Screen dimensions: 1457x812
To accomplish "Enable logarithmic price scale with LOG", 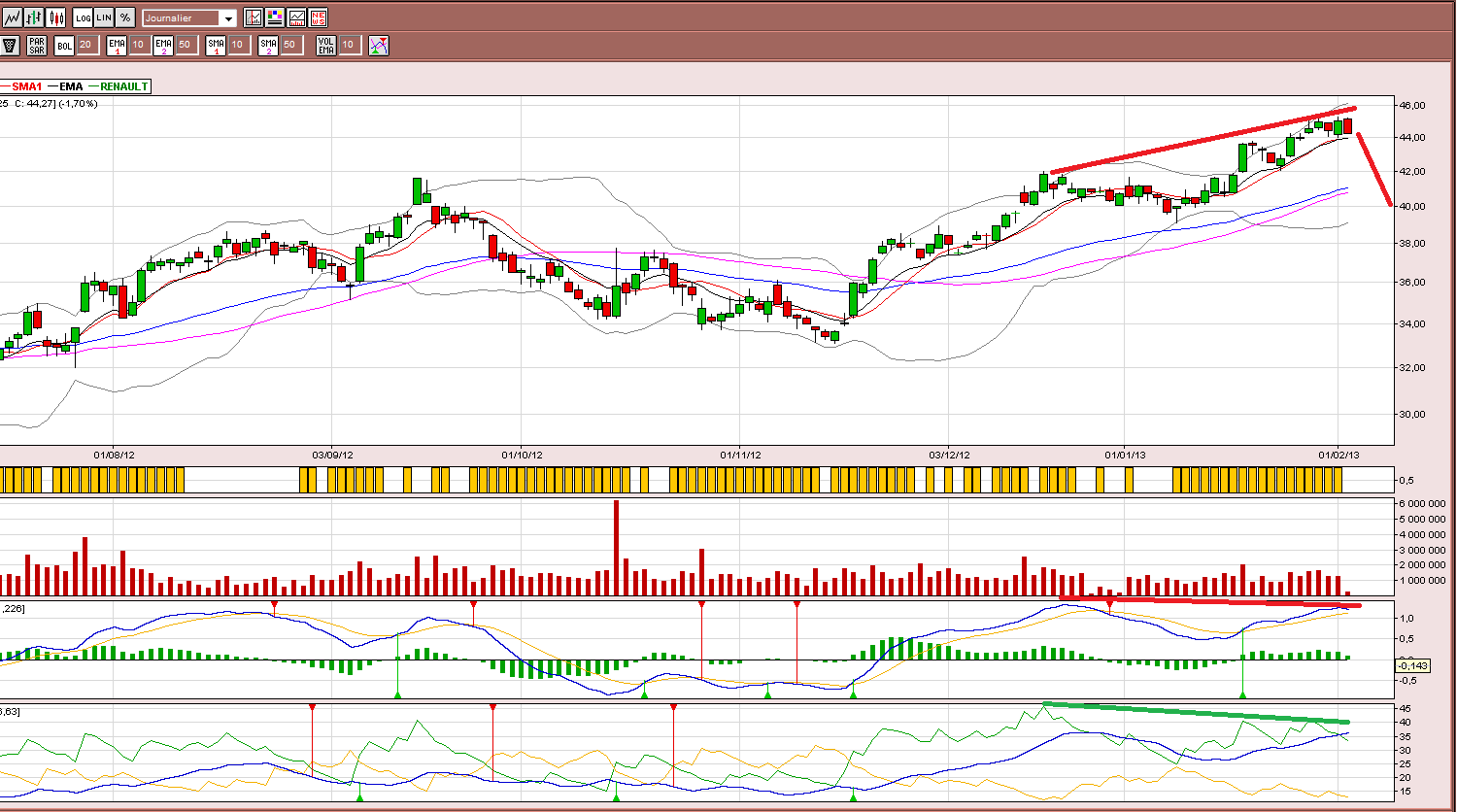I will 83,17.
